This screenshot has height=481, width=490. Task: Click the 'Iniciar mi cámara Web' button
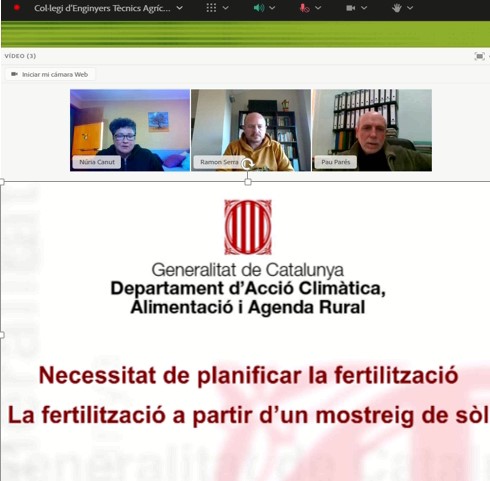[50, 74]
